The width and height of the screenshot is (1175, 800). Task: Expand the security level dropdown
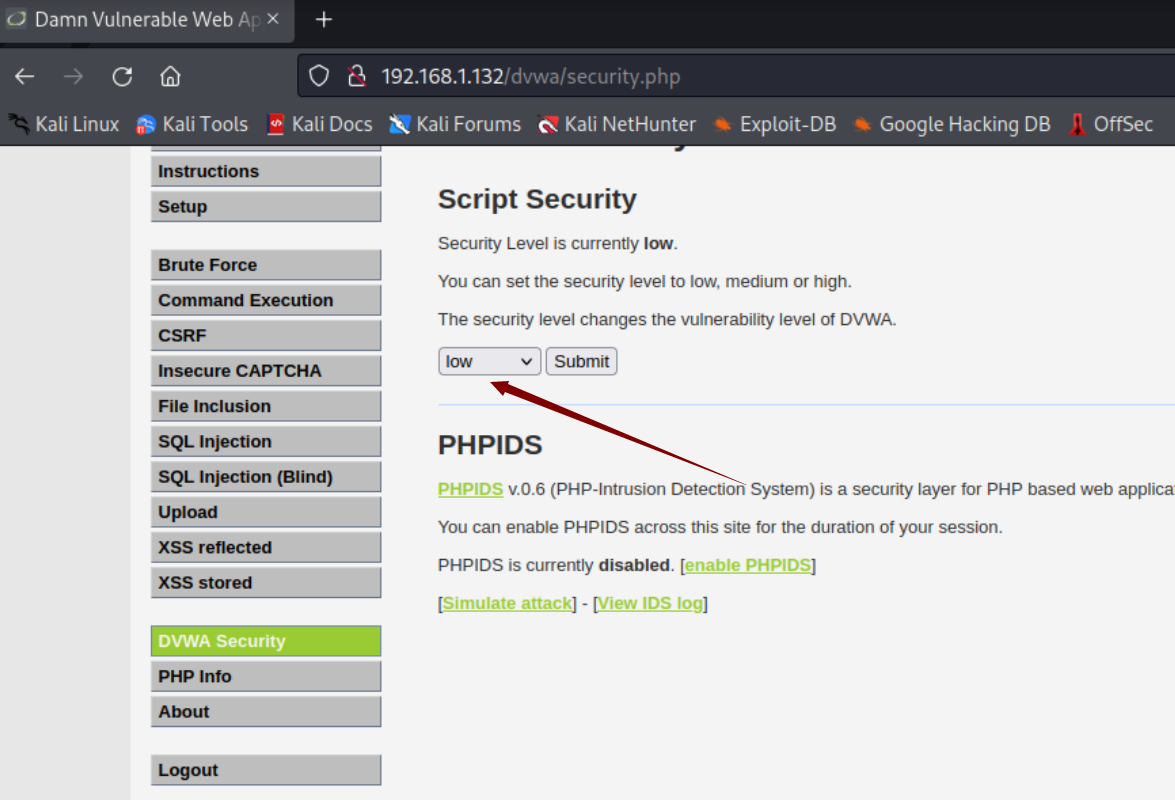[489, 361]
